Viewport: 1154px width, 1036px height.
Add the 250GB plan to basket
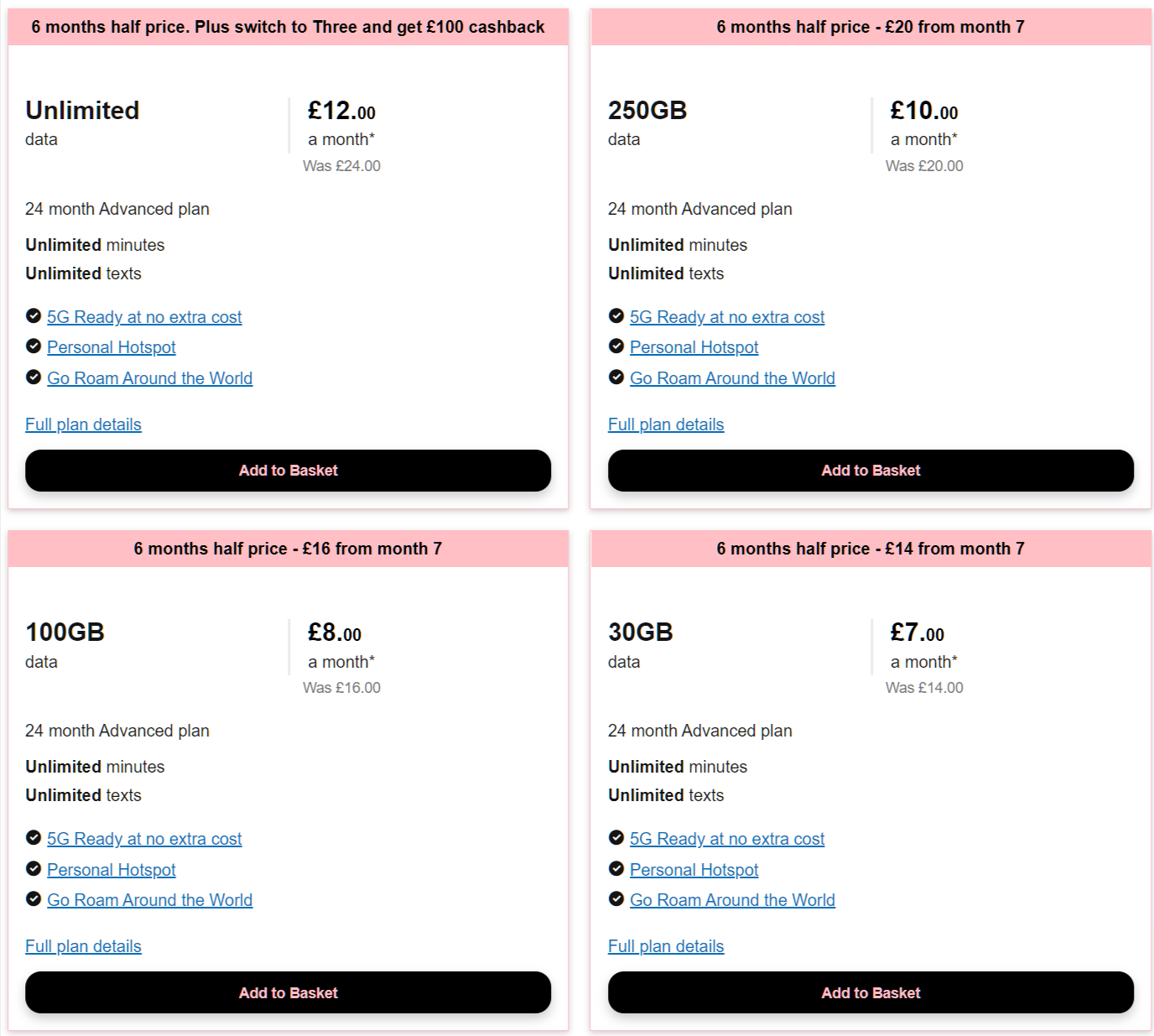[x=871, y=471]
